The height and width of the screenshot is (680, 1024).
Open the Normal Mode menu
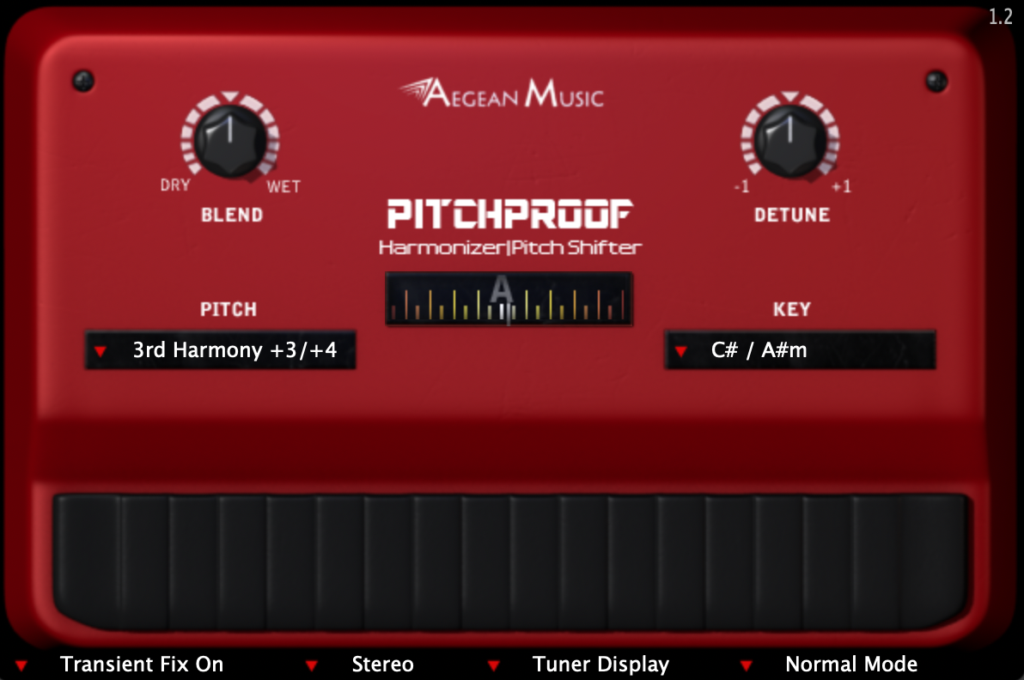(851, 664)
